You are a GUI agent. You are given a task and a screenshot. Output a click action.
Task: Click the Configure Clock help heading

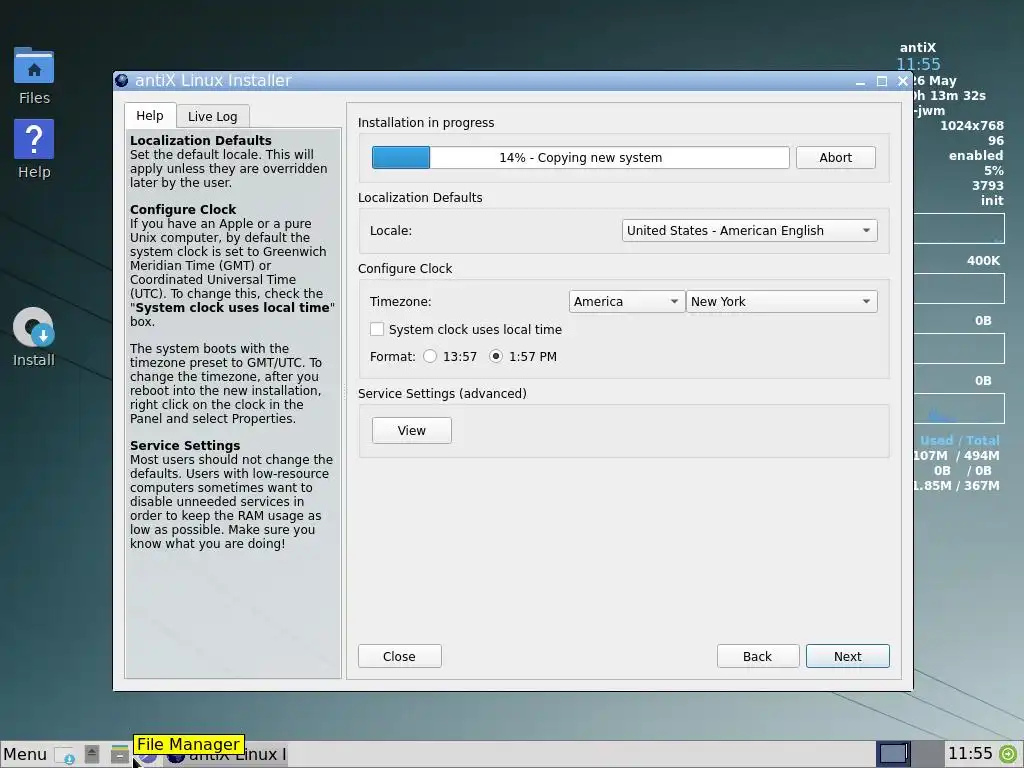[x=183, y=210]
